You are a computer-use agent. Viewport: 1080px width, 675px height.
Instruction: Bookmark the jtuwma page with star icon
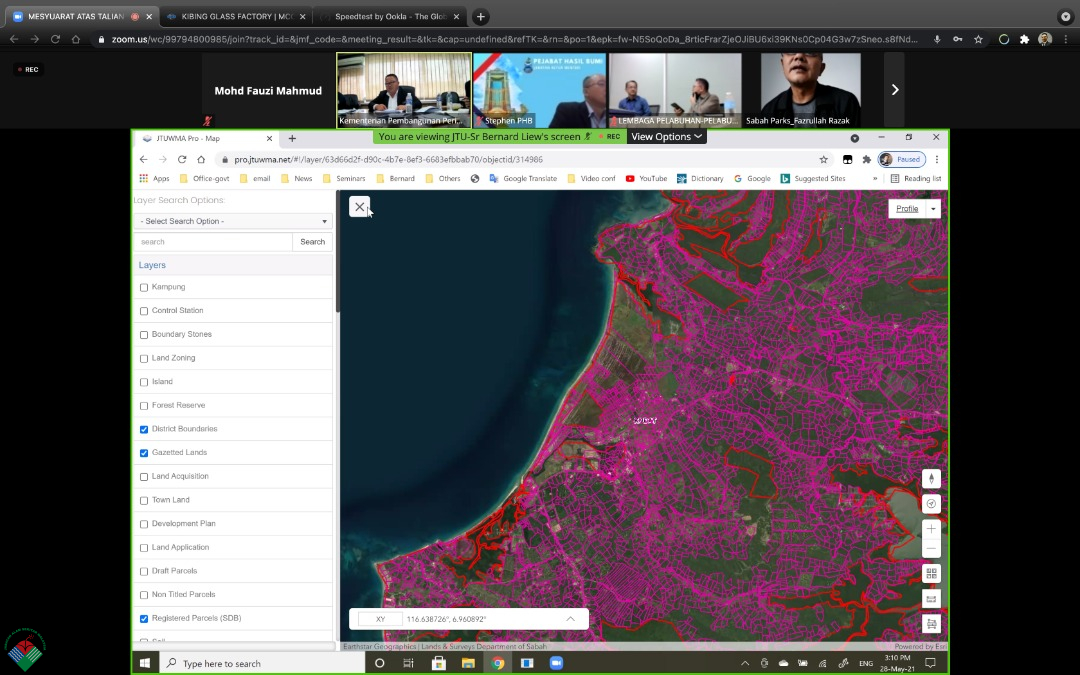(823, 159)
